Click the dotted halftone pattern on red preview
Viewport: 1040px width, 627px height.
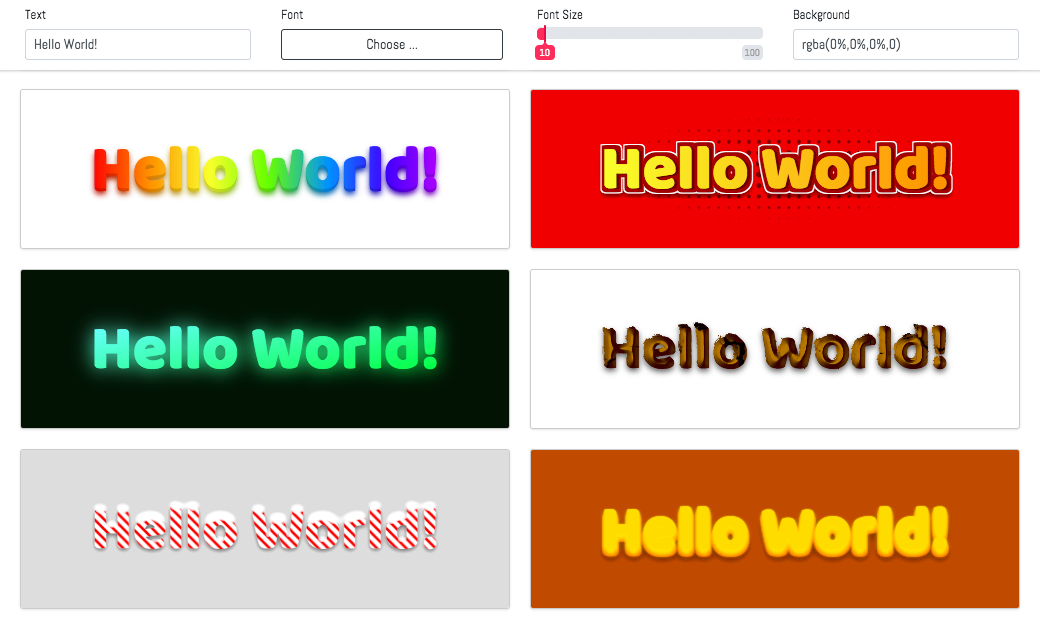click(790, 135)
